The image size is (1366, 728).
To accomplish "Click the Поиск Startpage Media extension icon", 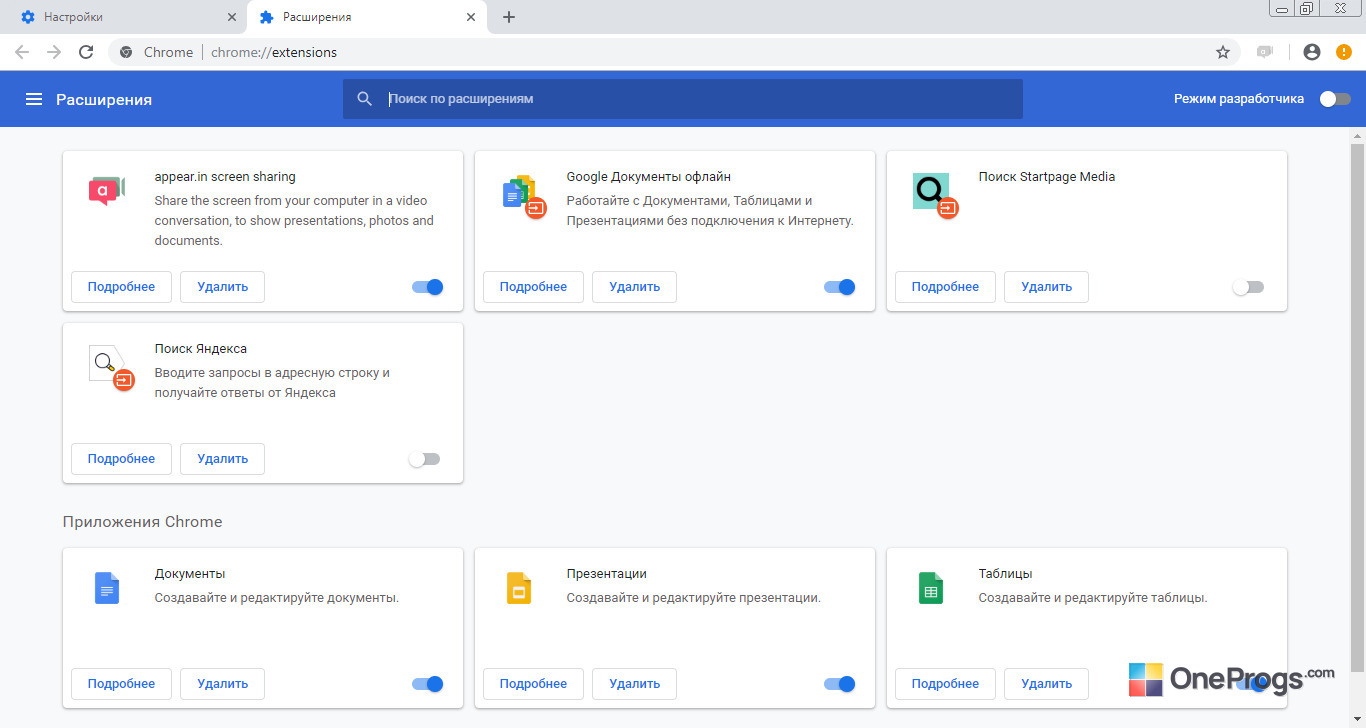I will click(935, 194).
